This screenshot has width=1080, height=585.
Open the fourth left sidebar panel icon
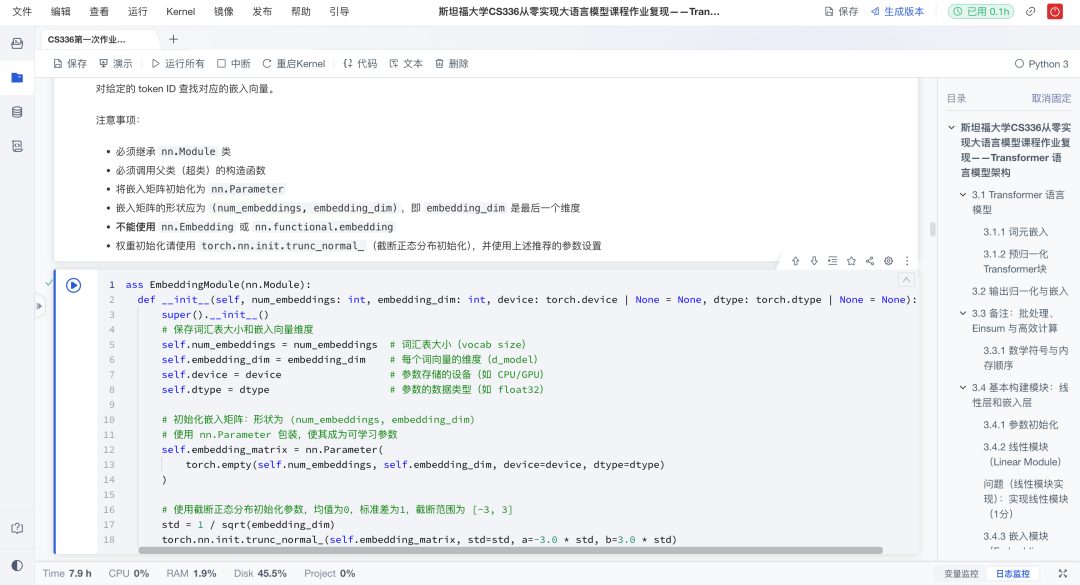point(17,145)
